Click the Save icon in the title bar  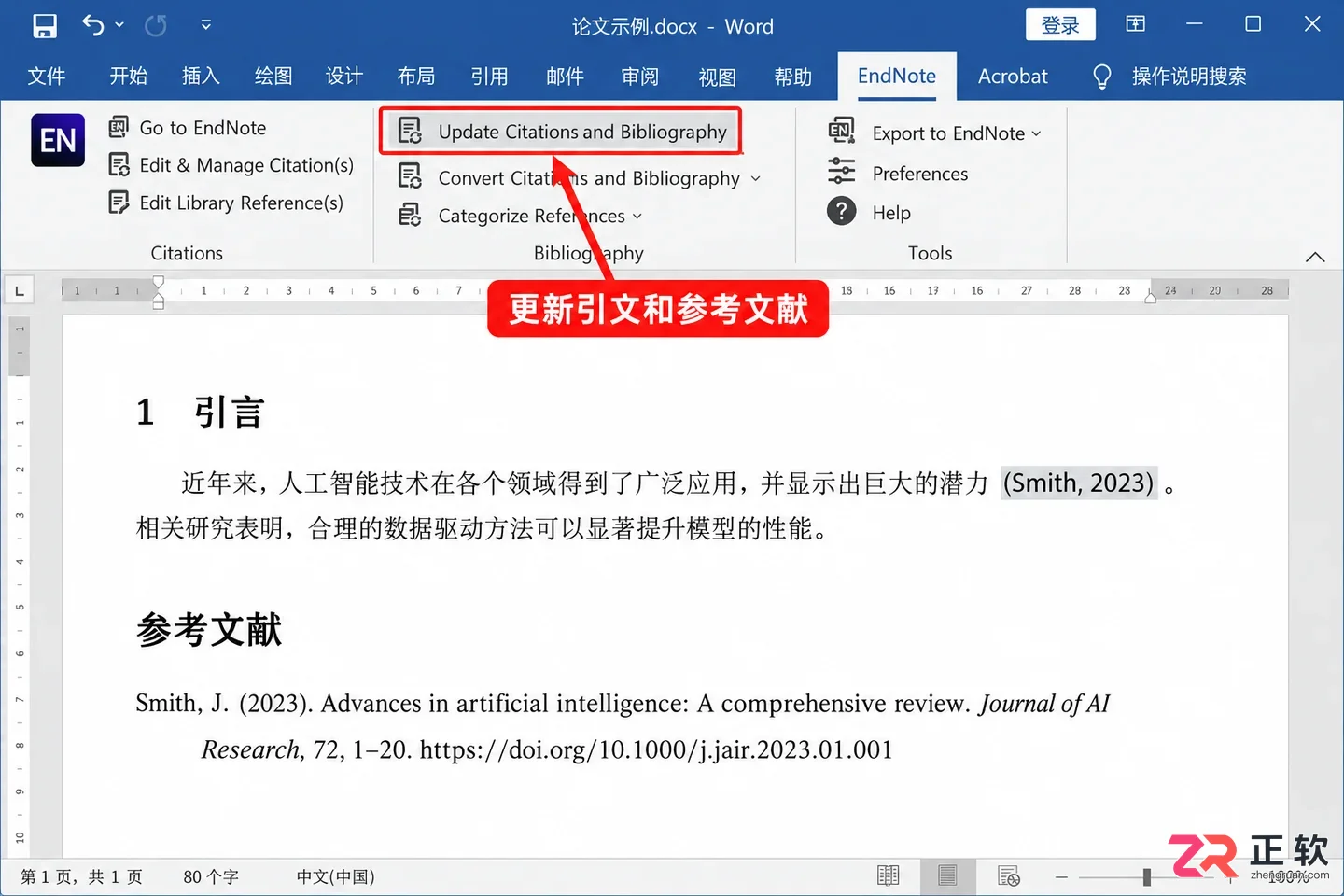[45, 26]
